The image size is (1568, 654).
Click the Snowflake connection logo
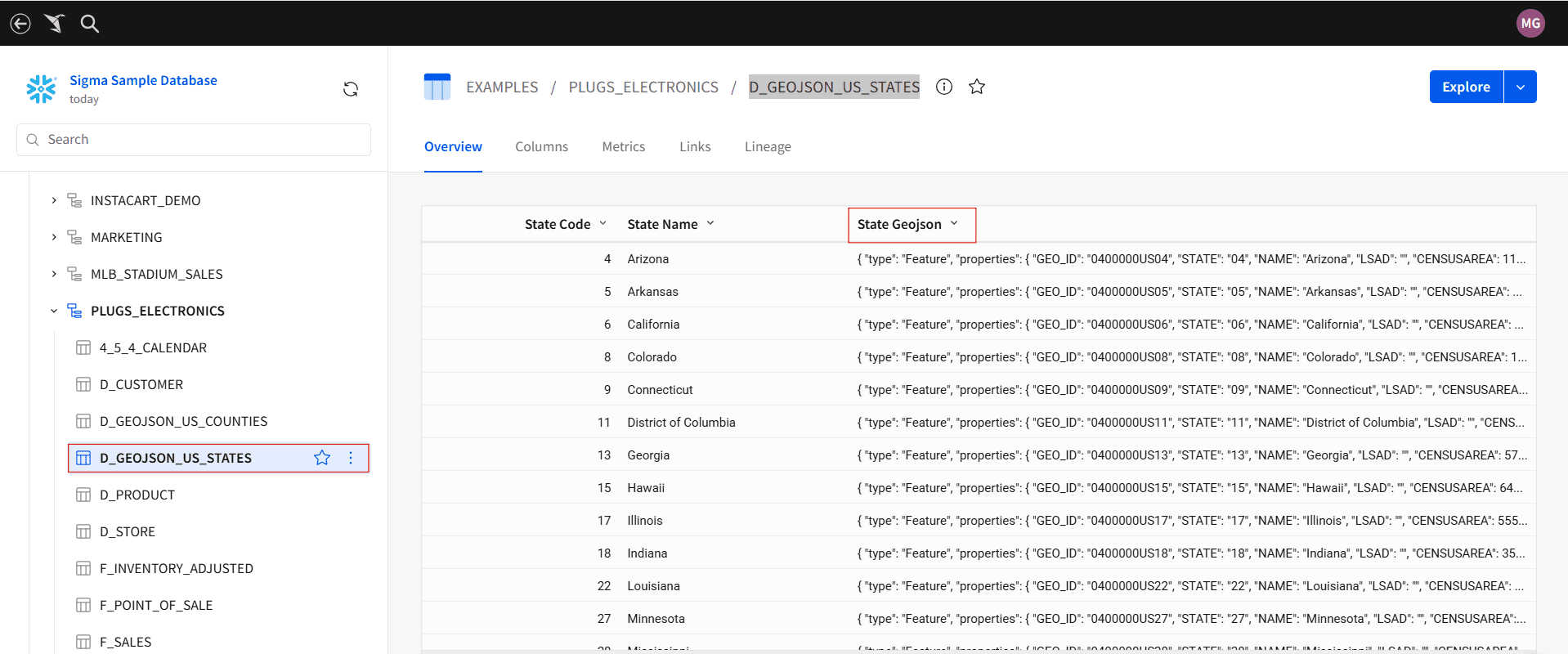pyautogui.click(x=41, y=88)
